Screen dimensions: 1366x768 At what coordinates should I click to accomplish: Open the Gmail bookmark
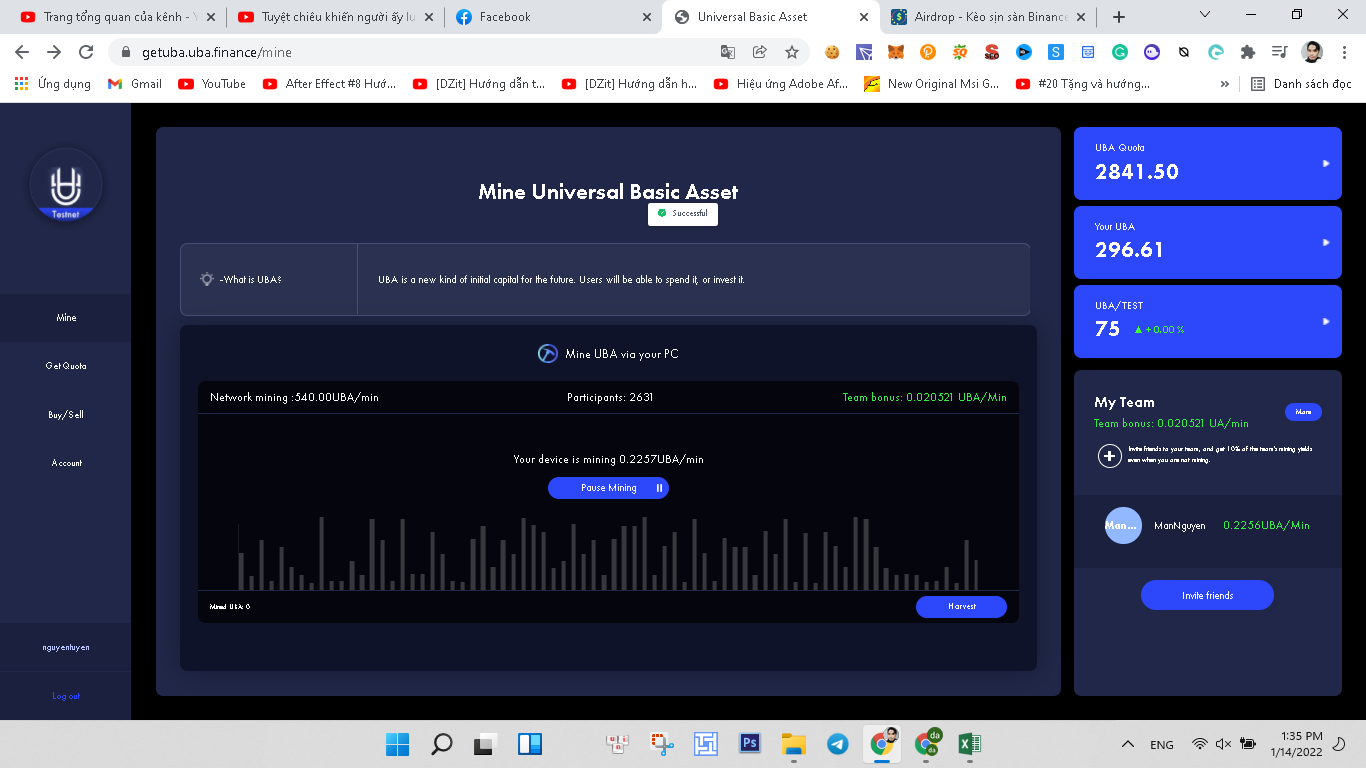point(135,84)
